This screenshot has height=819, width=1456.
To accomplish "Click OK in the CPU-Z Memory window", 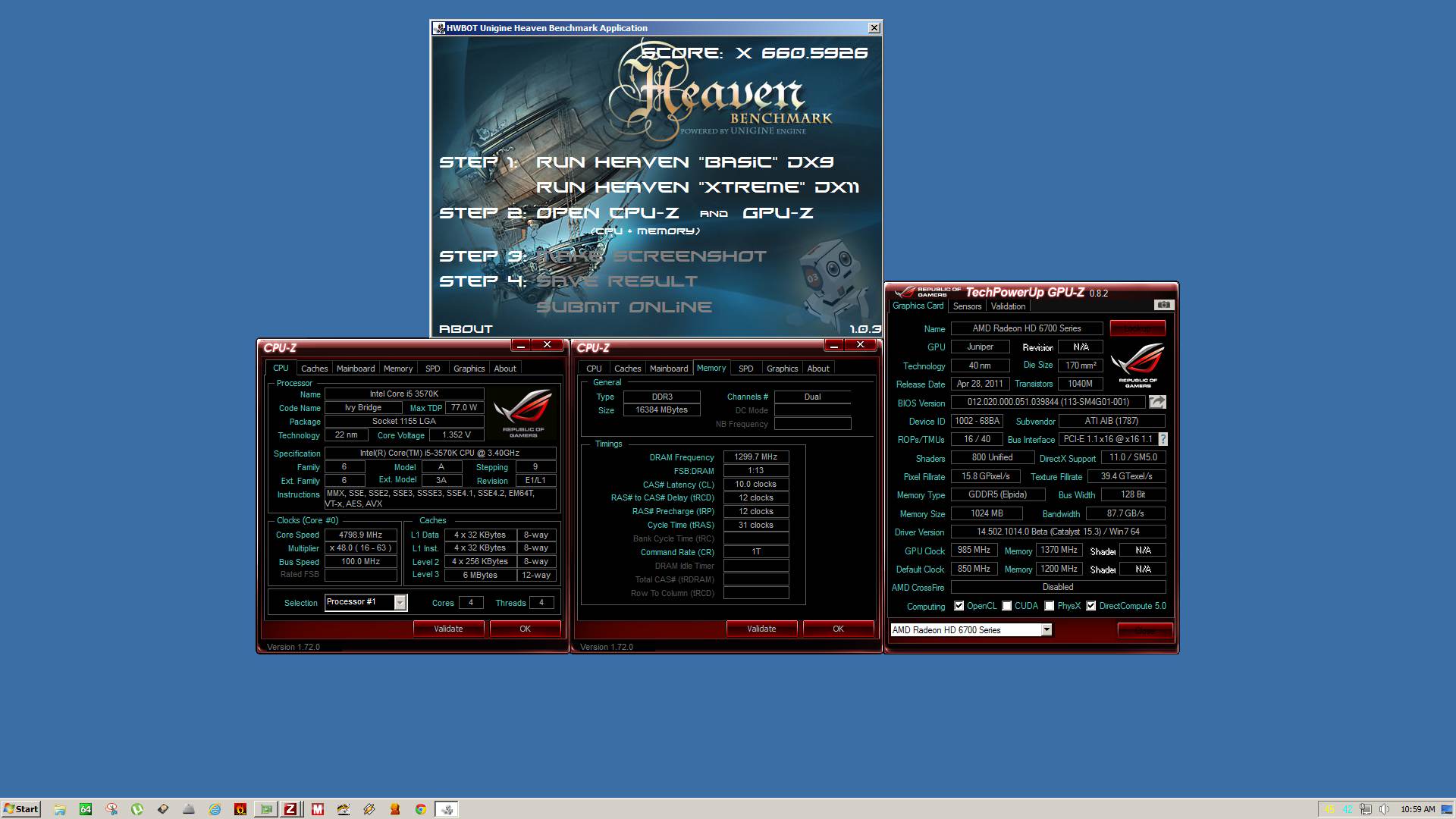I will [x=838, y=629].
